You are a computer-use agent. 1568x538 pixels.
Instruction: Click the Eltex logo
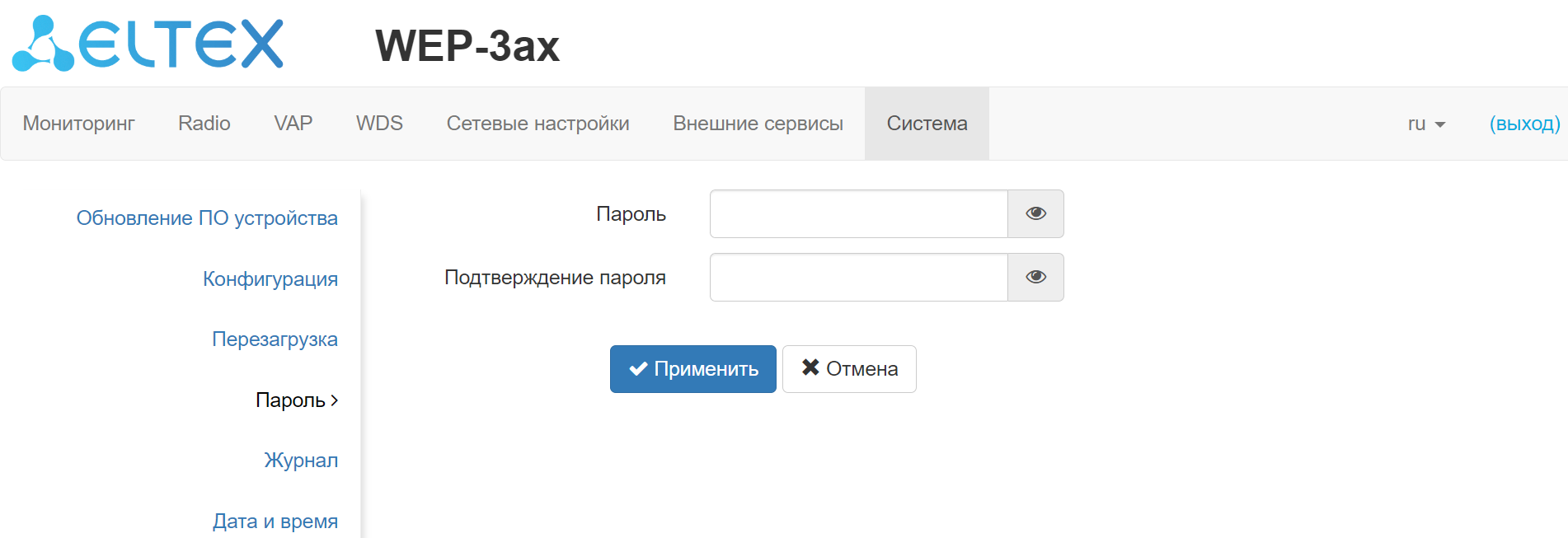point(148,44)
